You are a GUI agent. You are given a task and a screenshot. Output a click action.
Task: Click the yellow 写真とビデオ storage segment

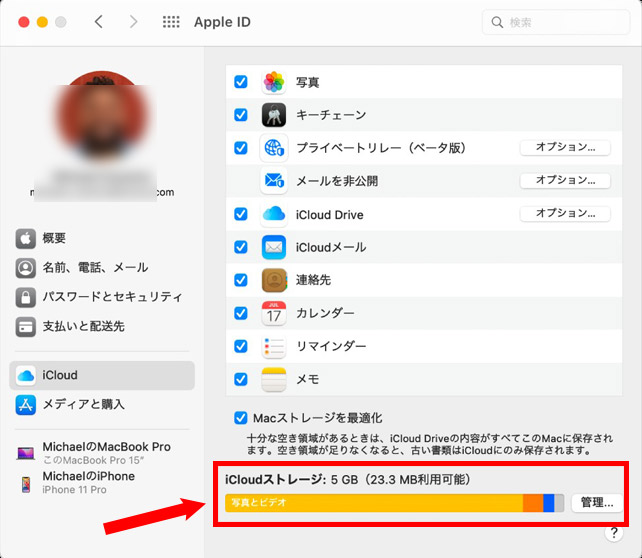click(x=374, y=503)
